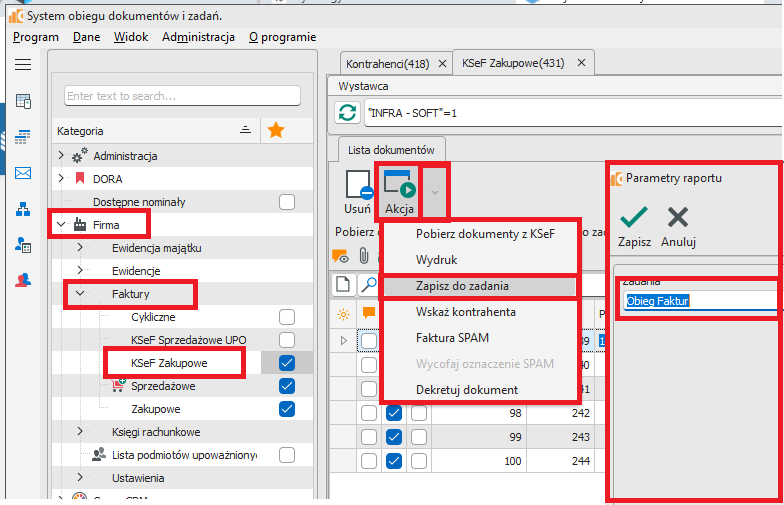Viewport: 784px width, 505px height.
Task: Tick the Cykliczne checkbox
Action: (287, 317)
